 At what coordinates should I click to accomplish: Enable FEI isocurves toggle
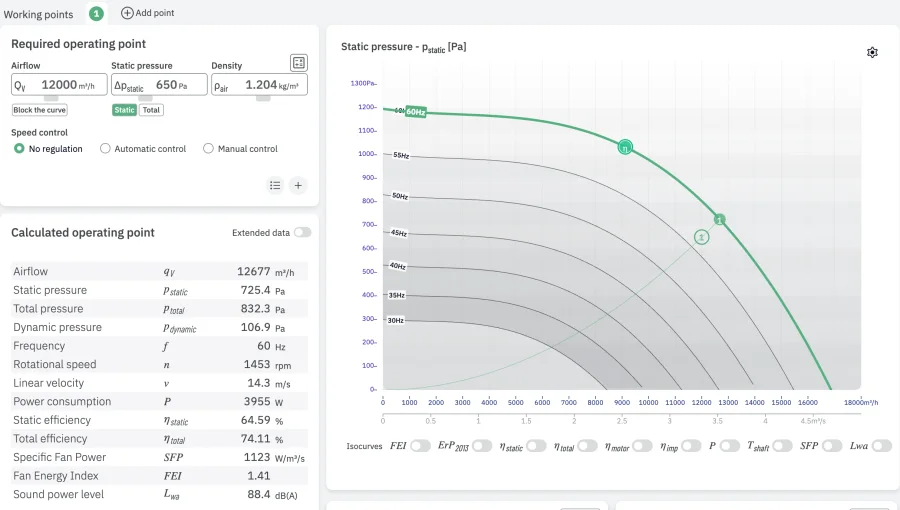(420, 446)
